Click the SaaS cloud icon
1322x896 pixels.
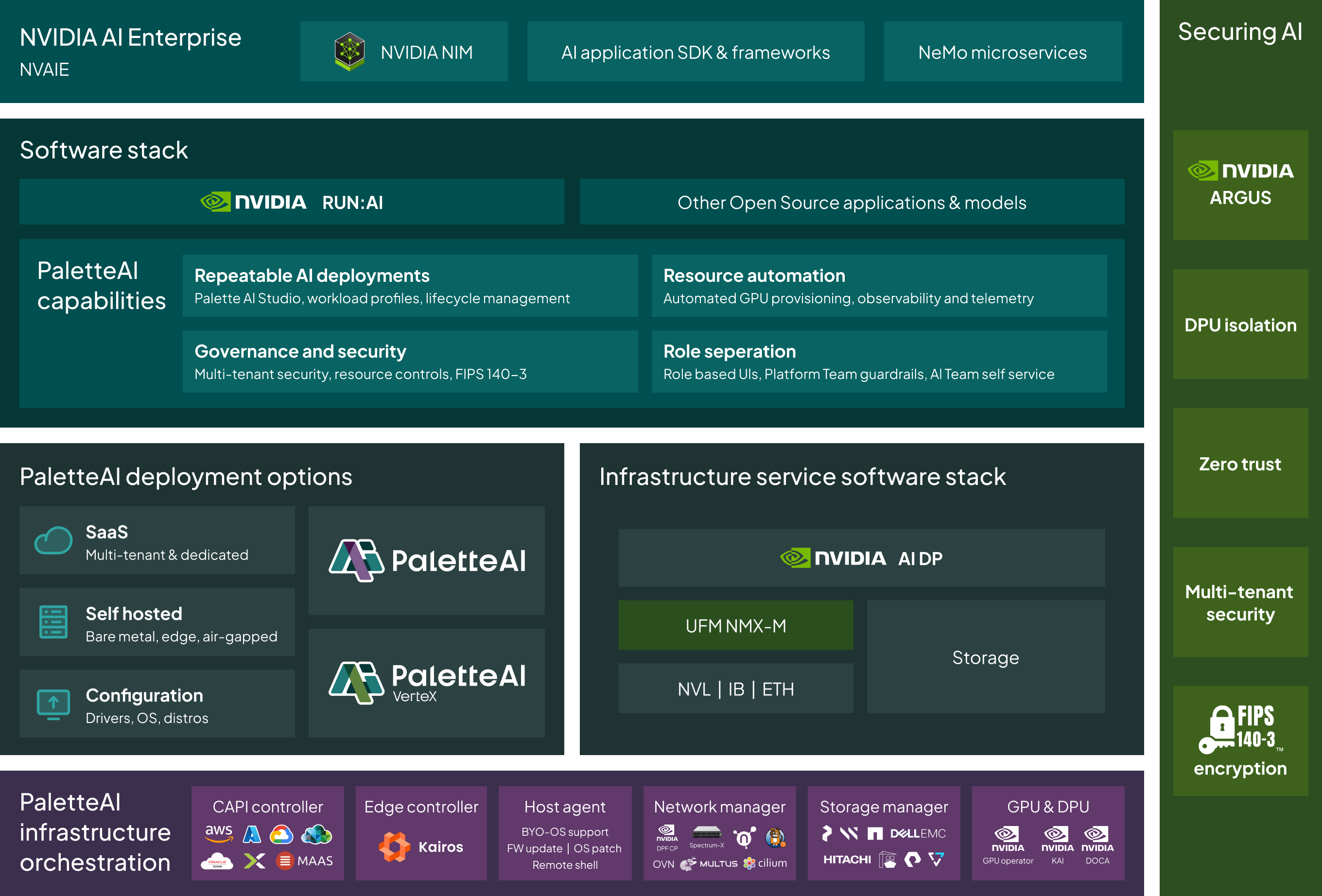point(53,540)
